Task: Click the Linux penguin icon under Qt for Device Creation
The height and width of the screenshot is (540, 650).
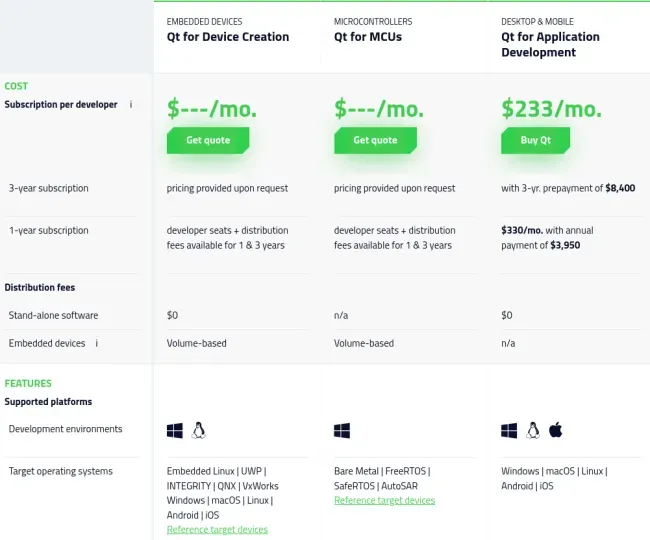Action: click(199, 430)
